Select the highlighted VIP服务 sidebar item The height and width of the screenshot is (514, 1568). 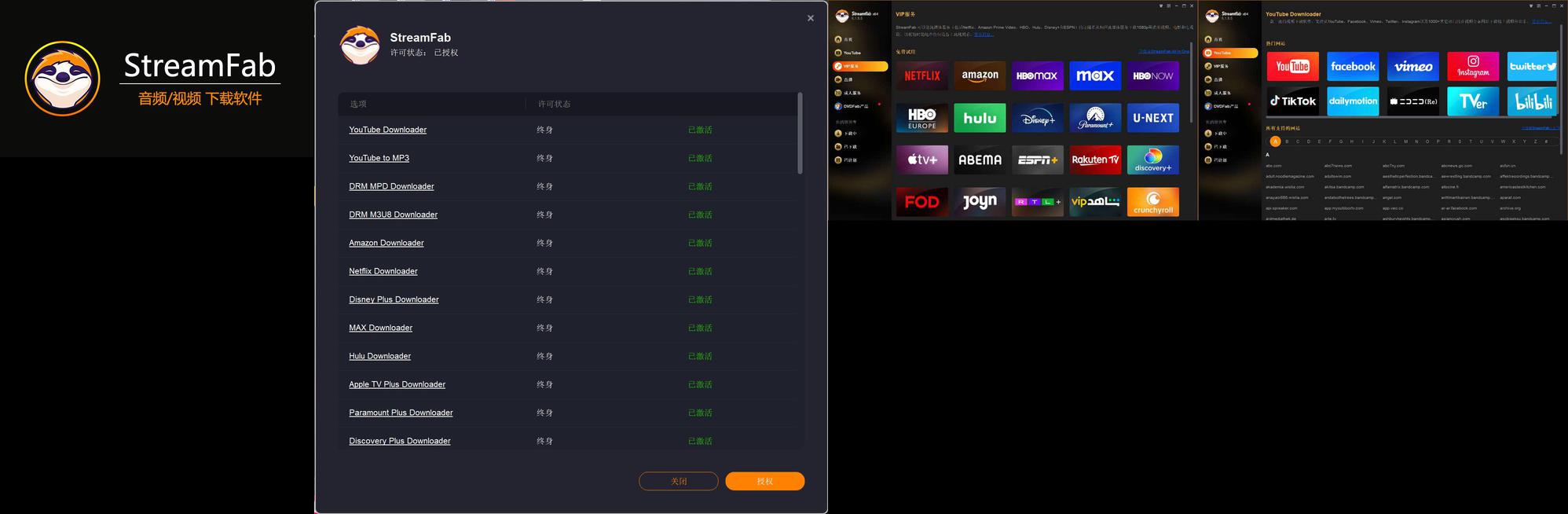pyautogui.click(x=859, y=66)
